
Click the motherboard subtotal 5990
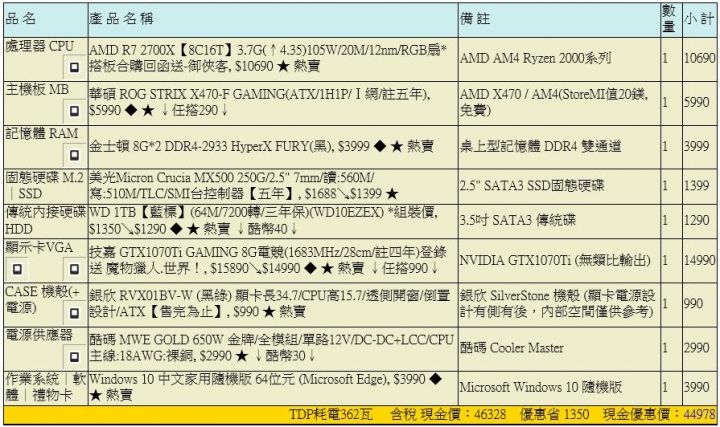point(697,102)
